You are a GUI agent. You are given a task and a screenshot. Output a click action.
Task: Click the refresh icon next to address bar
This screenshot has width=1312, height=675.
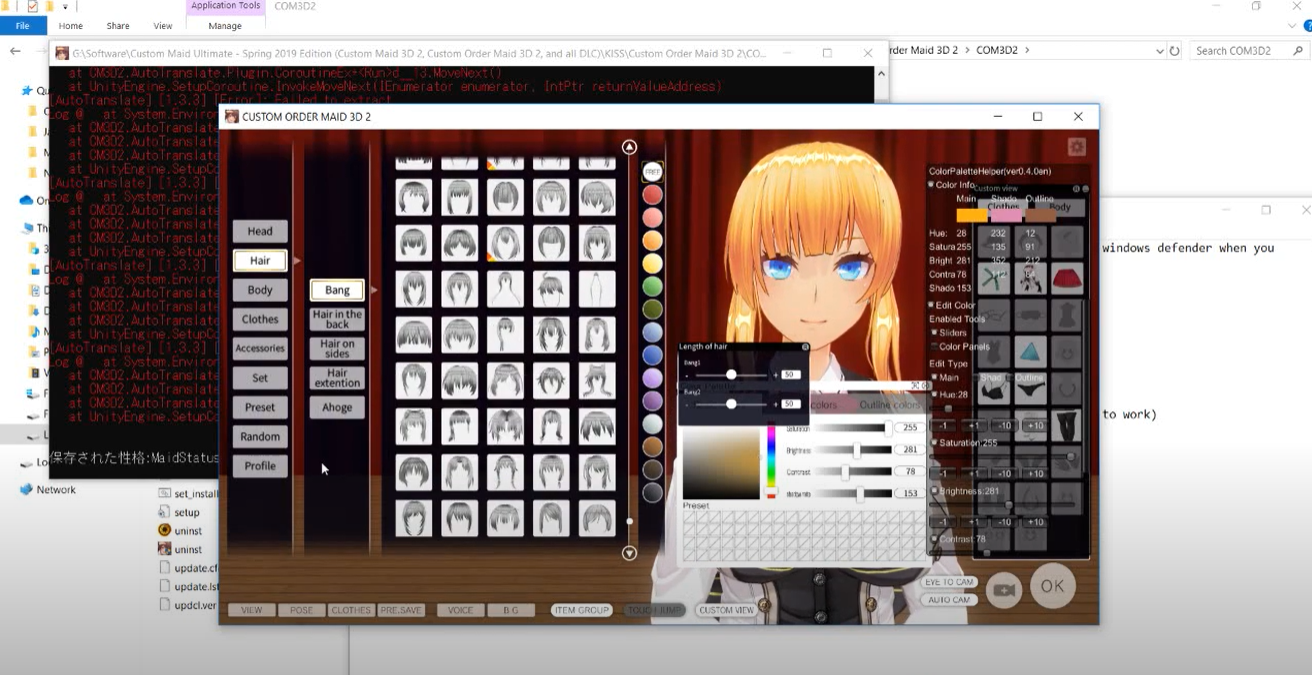click(1174, 50)
